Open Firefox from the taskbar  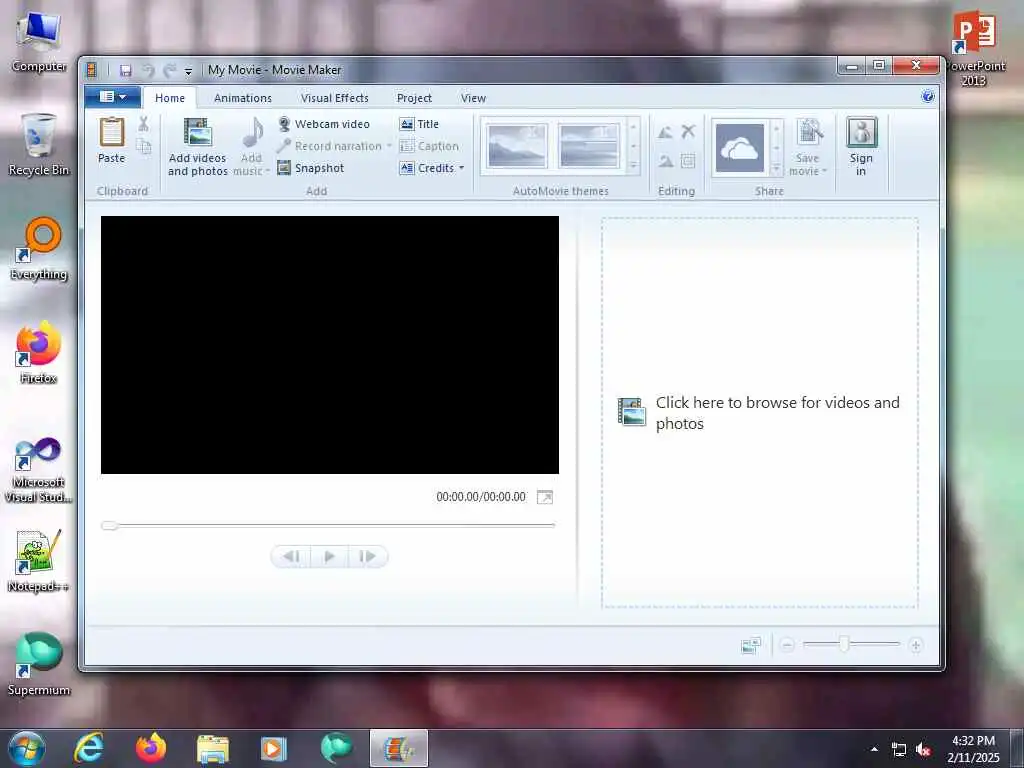click(x=151, y=748)
